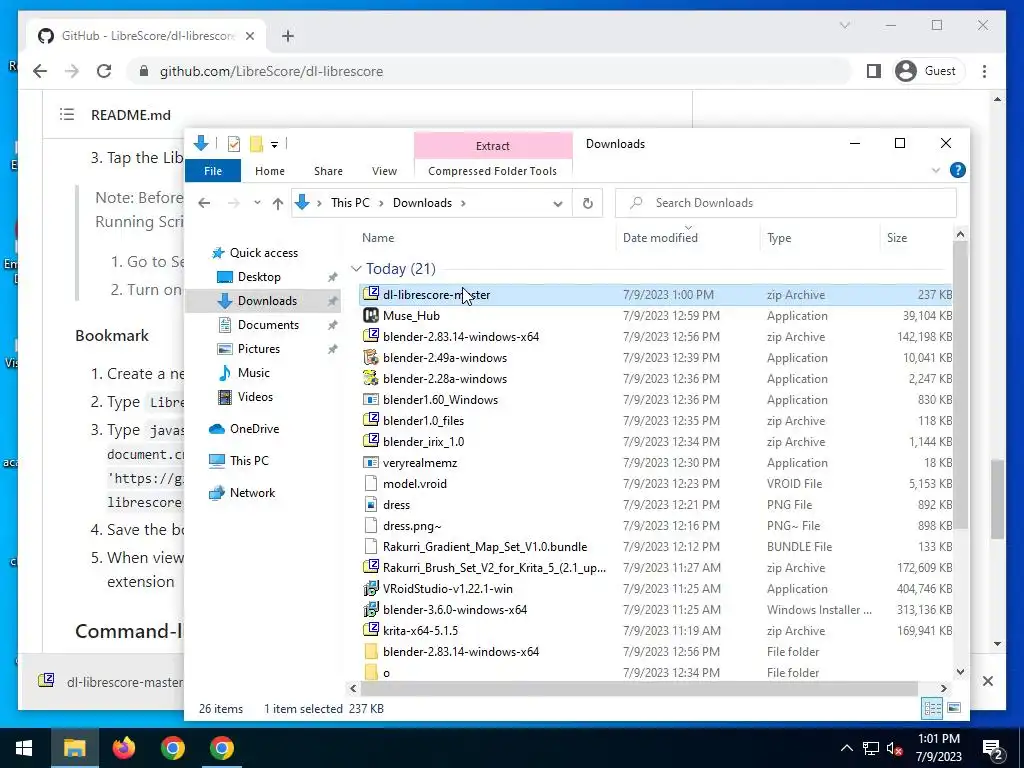Open Chrome three-dot menu
This screenshot has height=768, width=1024.
[984, 71]
